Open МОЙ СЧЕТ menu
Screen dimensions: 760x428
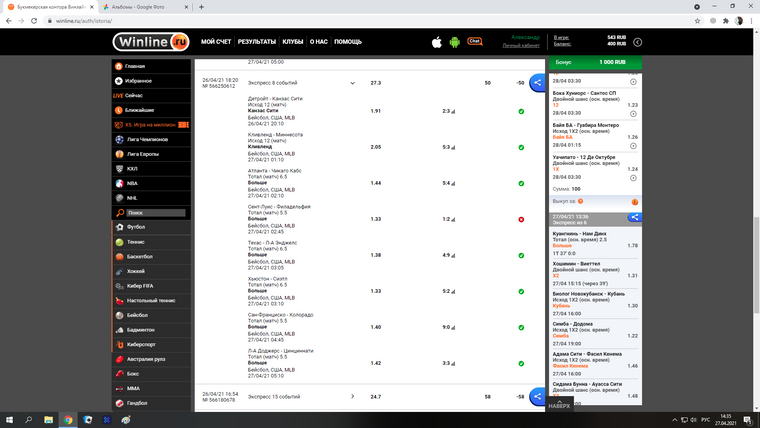pyautogui.click(x=216, y=42)
